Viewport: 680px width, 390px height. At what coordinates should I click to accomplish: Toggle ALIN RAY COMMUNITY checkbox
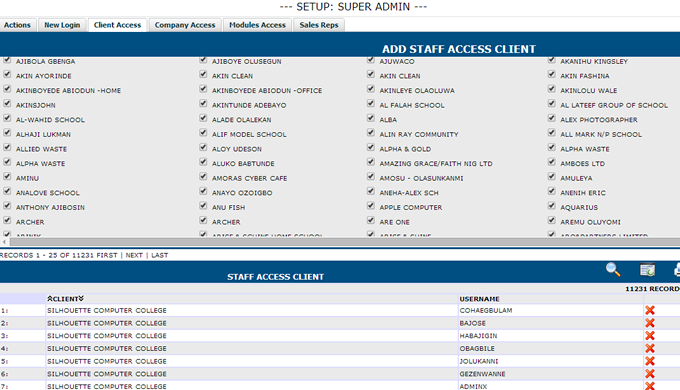(x=370, y=133)
